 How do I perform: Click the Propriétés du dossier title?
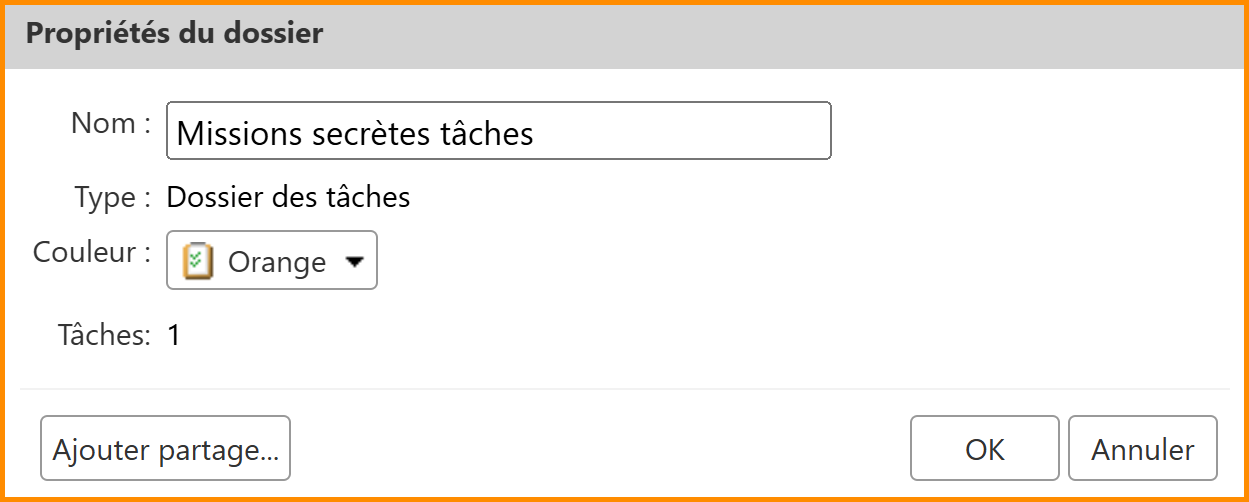point(174,34)
